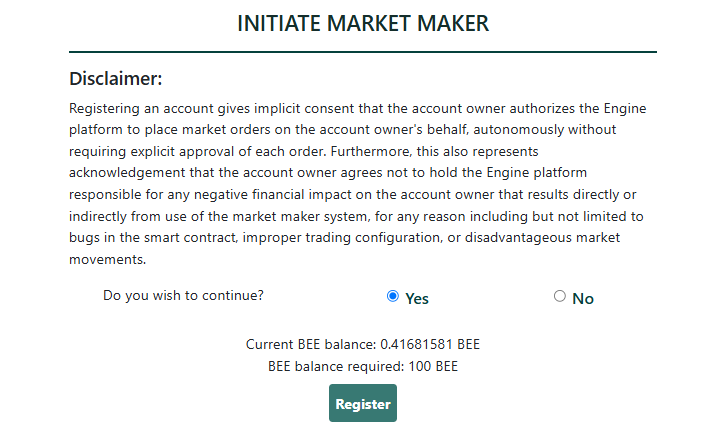Click the "Yes" label text

[x=417, y=299]
